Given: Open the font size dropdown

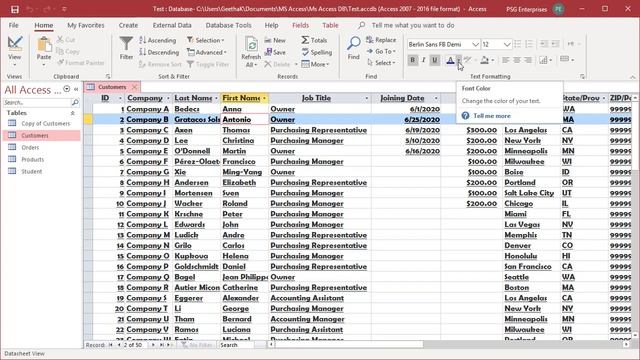Looking at the screenshot, I should 507,44.
